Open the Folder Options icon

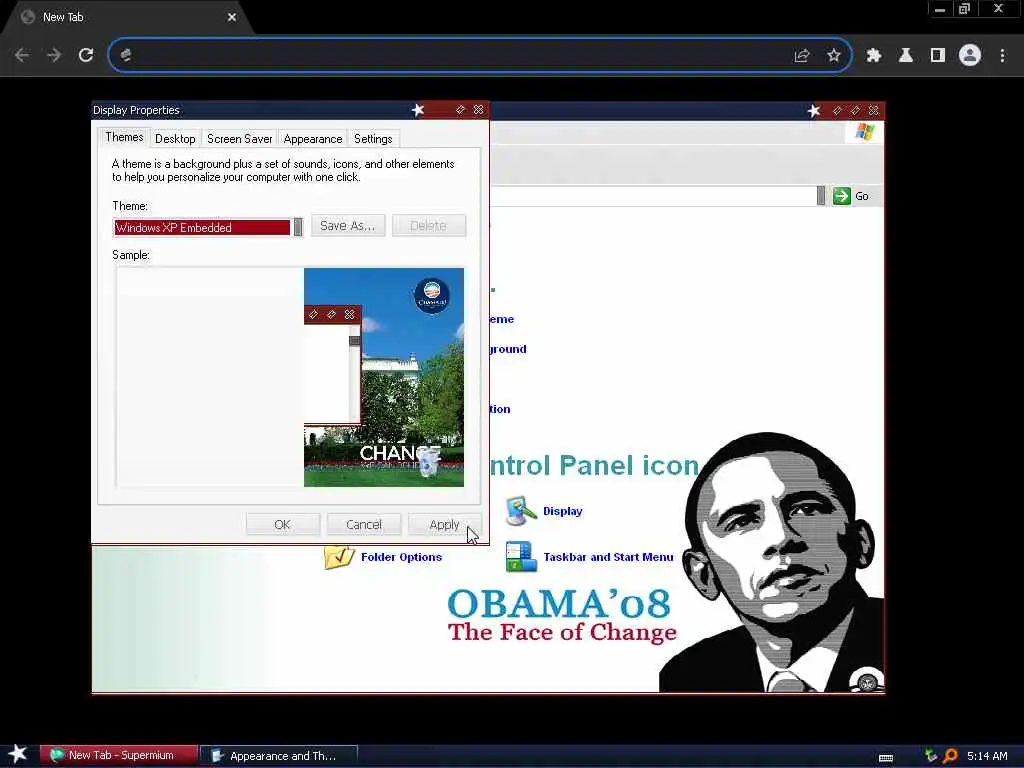point(339,557)
